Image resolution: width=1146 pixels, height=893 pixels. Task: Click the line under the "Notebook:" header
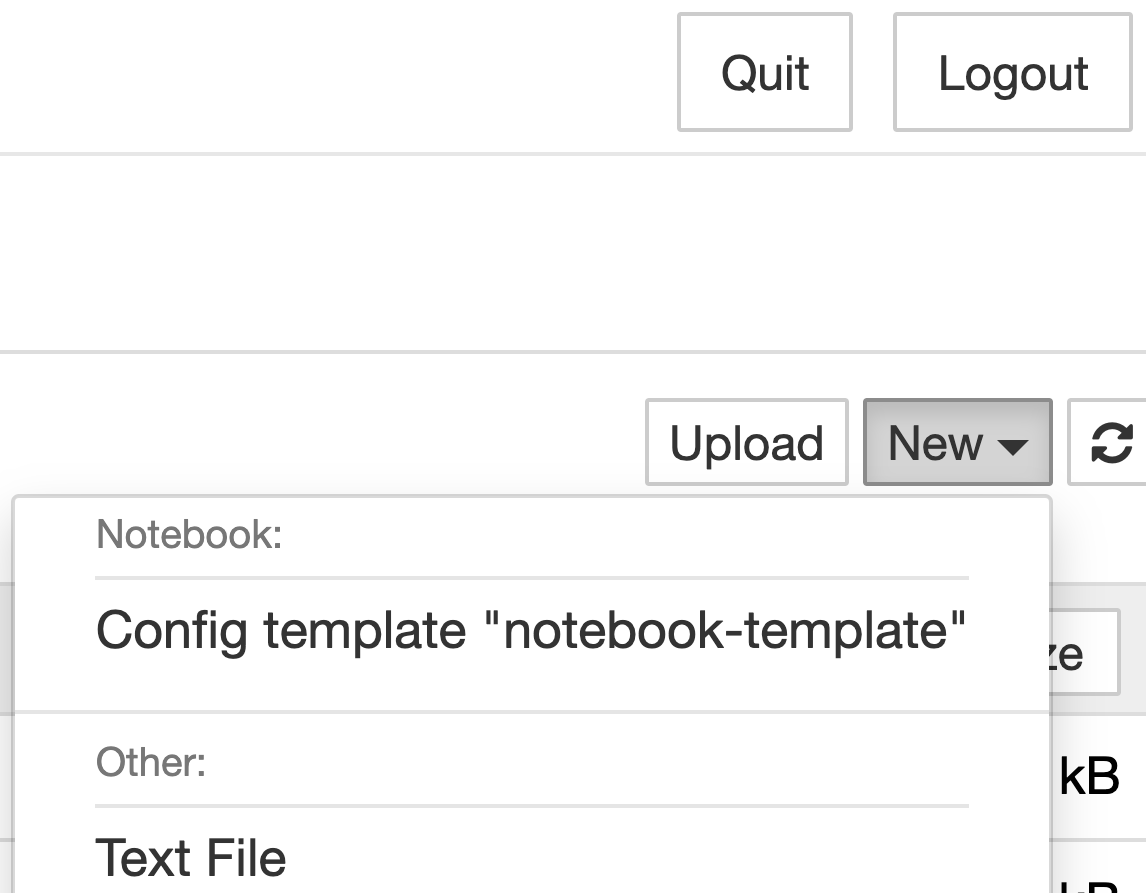(x=531, y=578)
